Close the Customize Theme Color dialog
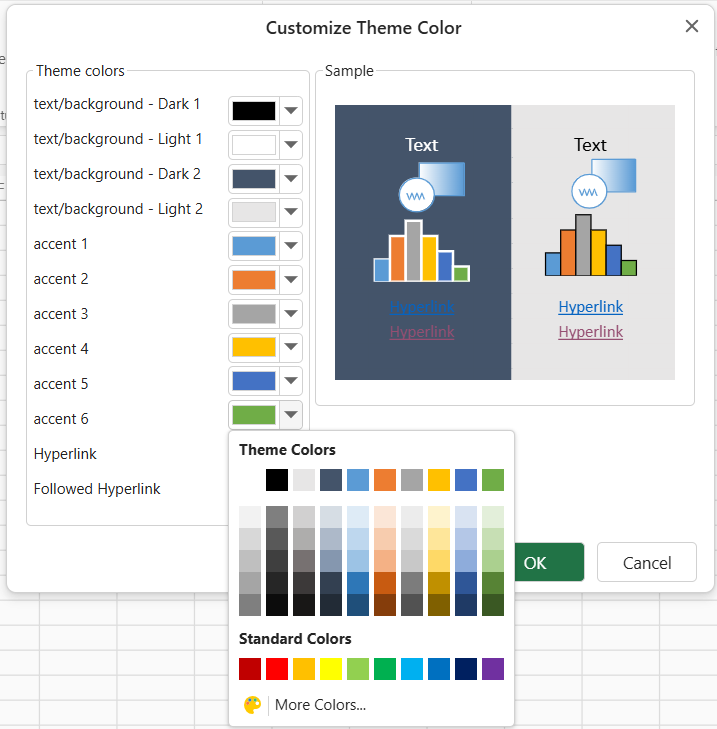This screenshot has height=729, width=717. [691, 27]
